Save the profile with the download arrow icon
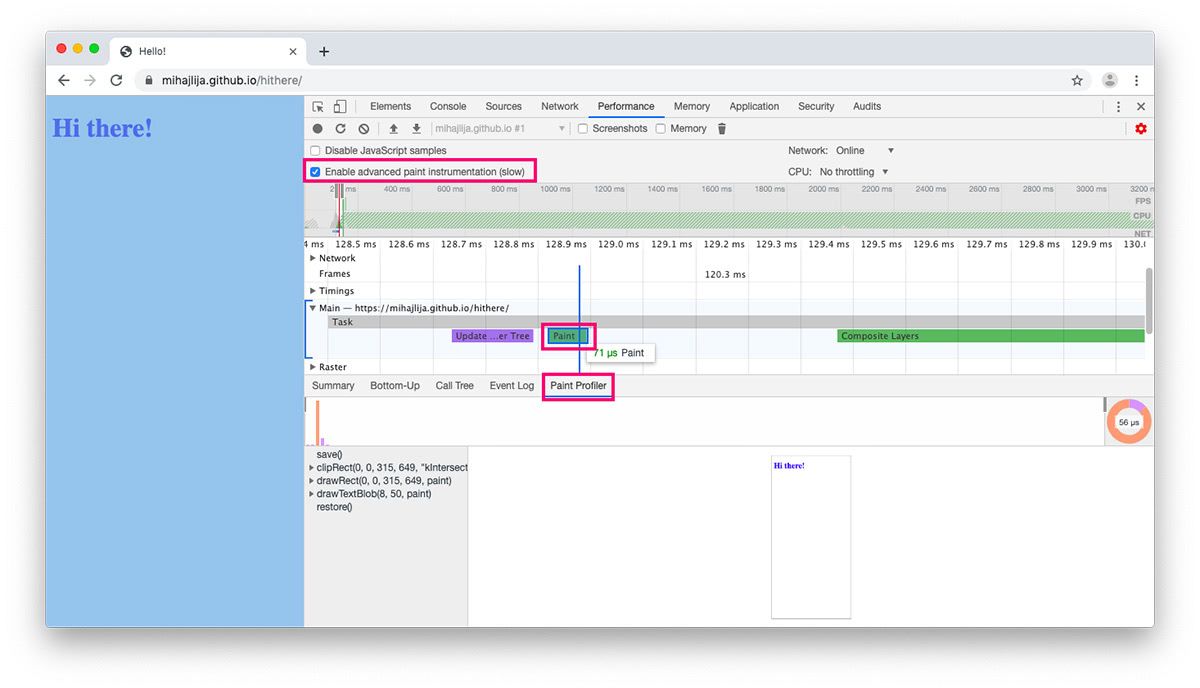Viewport: 1200px width, 688px height. 415,128
